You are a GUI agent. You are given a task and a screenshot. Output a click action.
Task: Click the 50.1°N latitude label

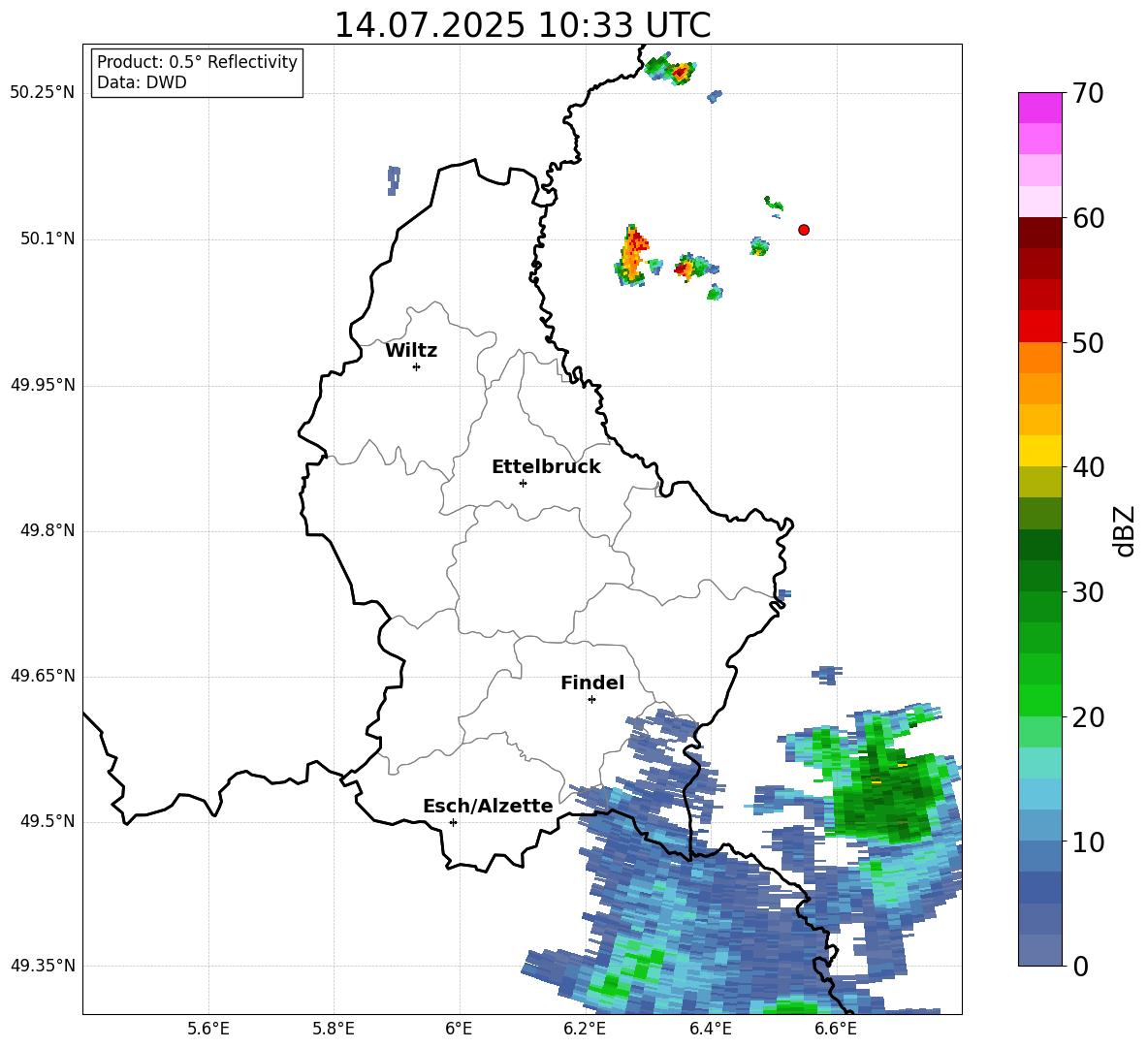[48, 238]
